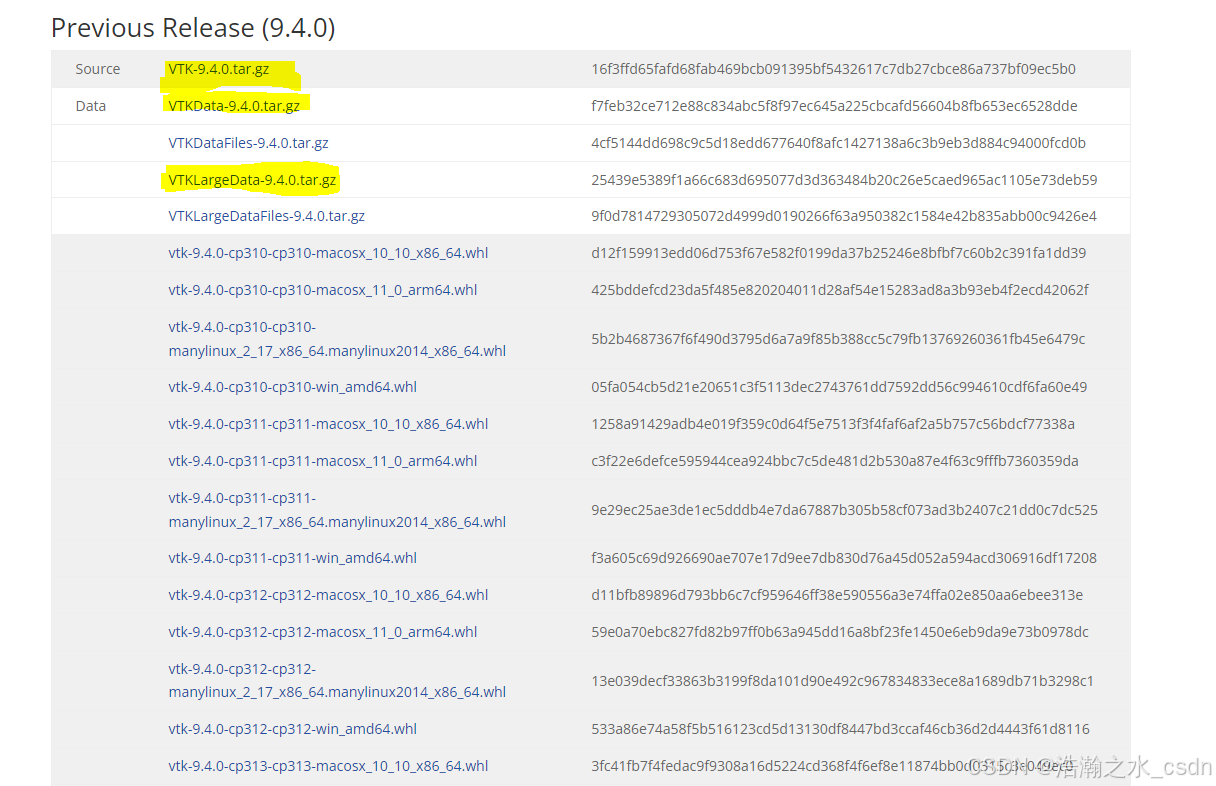Click hash starting with 425bddefcd23da5f
1216x786 pixels.
pos(840,290)
